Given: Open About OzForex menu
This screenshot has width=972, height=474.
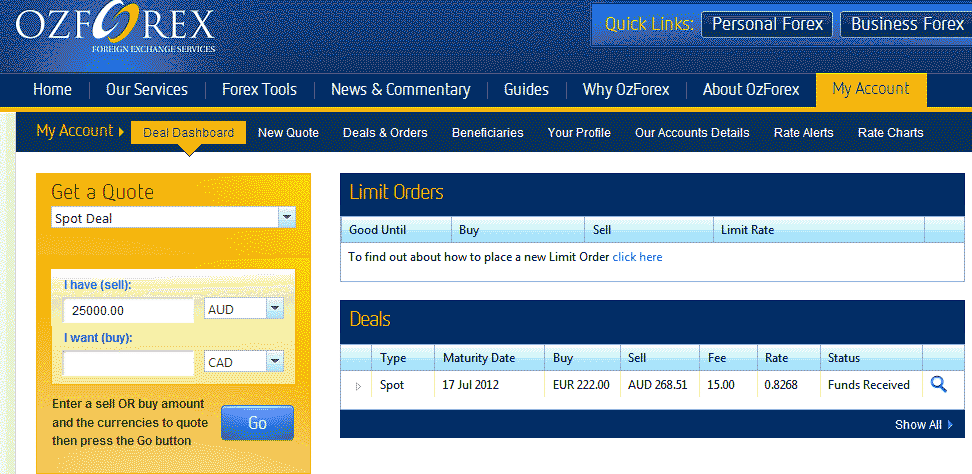Looking at the screenshot, I should click(x=751, y=90).
